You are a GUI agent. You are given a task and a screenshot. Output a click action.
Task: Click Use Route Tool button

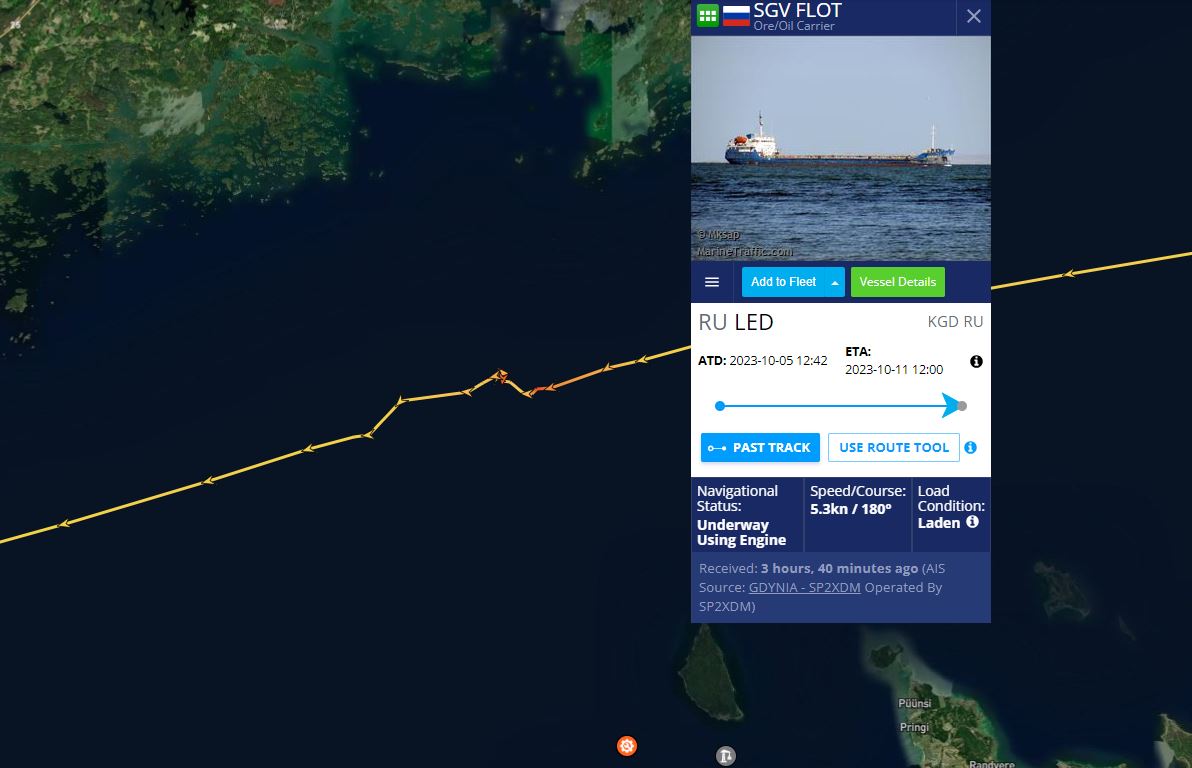coord(894,448)
